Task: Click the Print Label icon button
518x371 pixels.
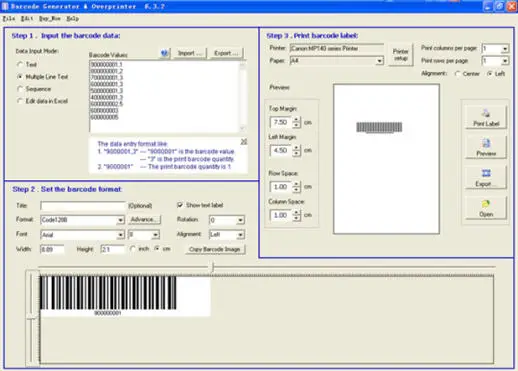Action: (x=486, y=118)
